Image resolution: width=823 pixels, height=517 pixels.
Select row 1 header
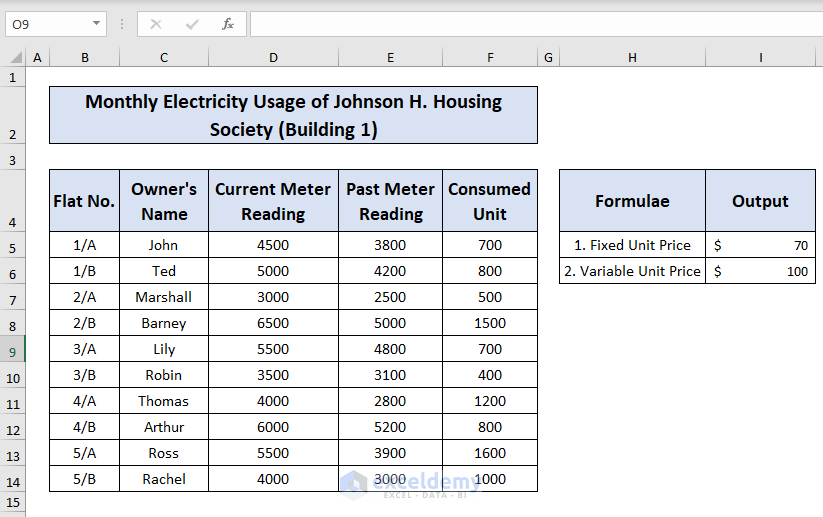[x=13, y=78]
